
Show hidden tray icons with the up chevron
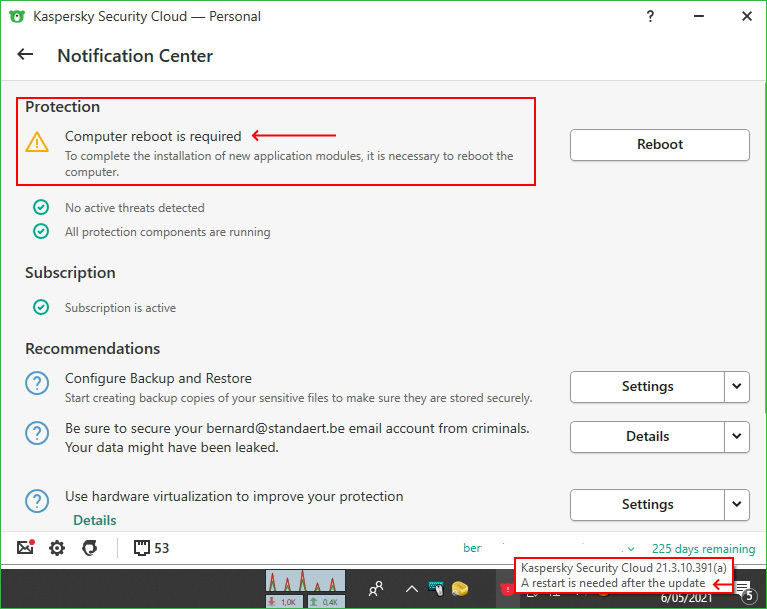coord(412,588)
